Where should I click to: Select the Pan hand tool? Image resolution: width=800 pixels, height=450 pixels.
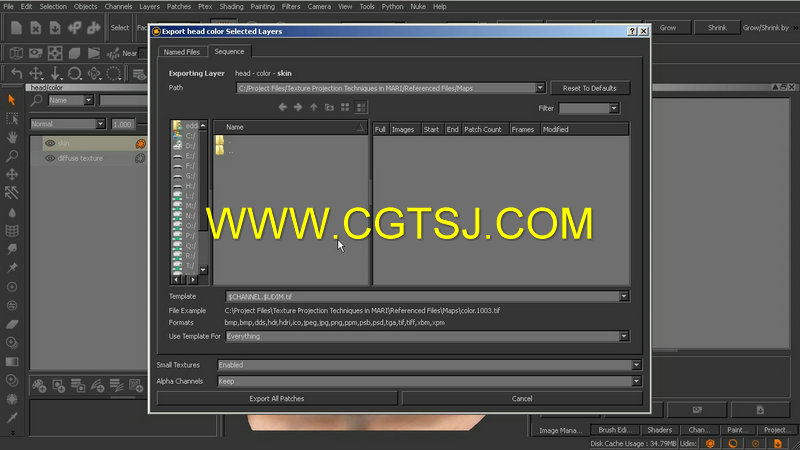(12, 137)
